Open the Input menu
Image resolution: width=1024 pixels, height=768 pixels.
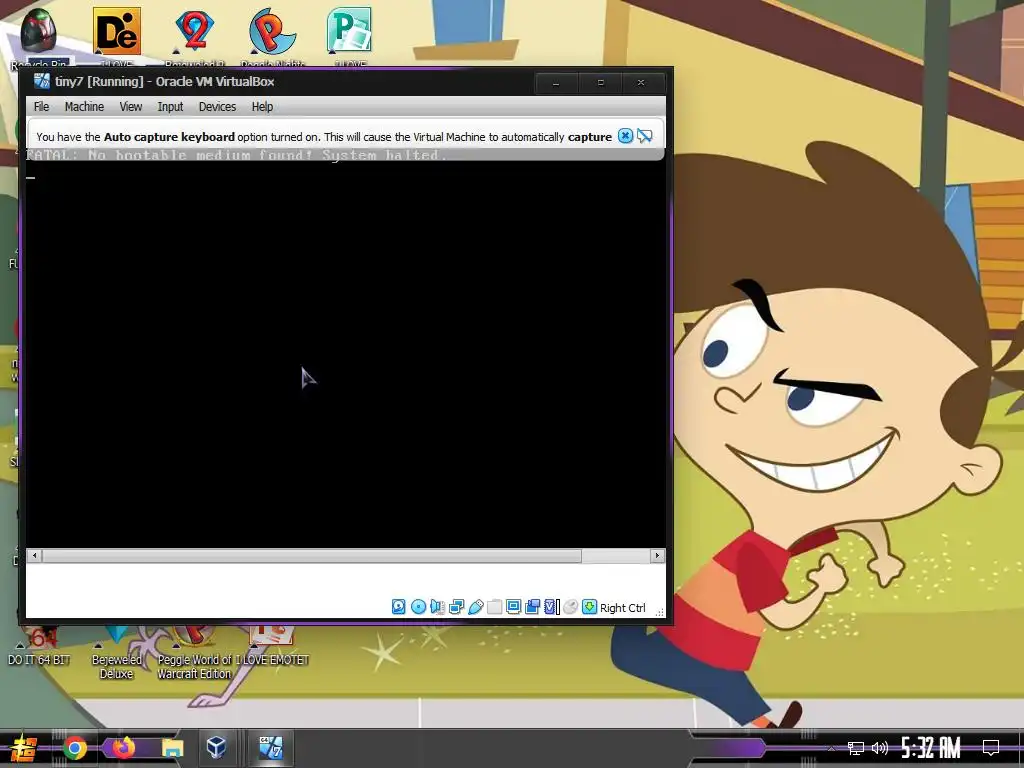tap(170, 106)
